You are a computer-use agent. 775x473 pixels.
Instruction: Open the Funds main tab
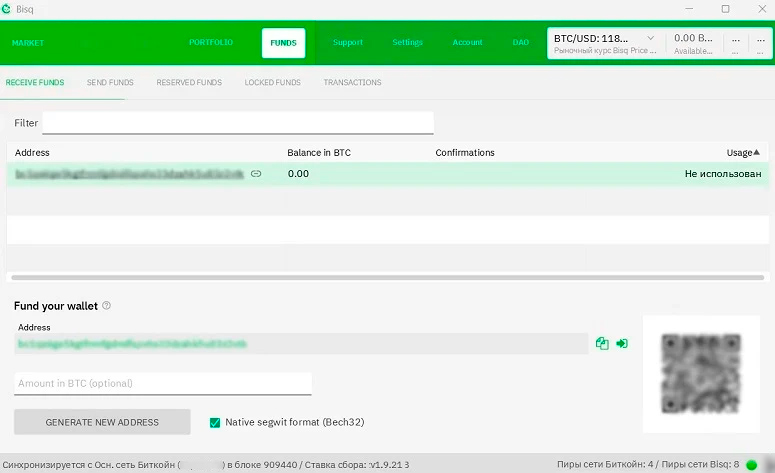(283, 43)
